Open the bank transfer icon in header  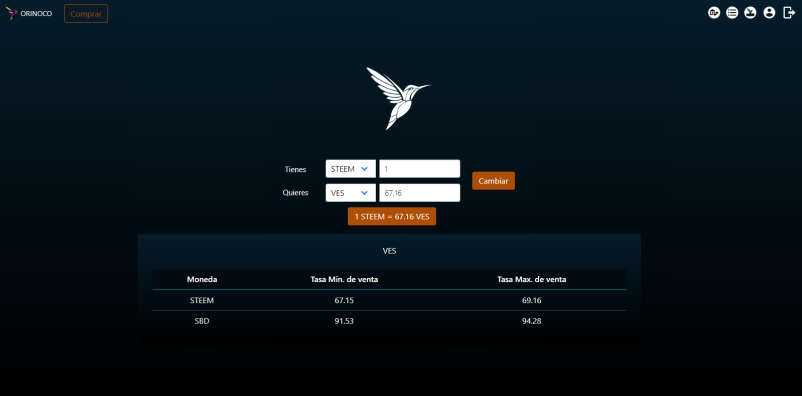click(714, 13)
